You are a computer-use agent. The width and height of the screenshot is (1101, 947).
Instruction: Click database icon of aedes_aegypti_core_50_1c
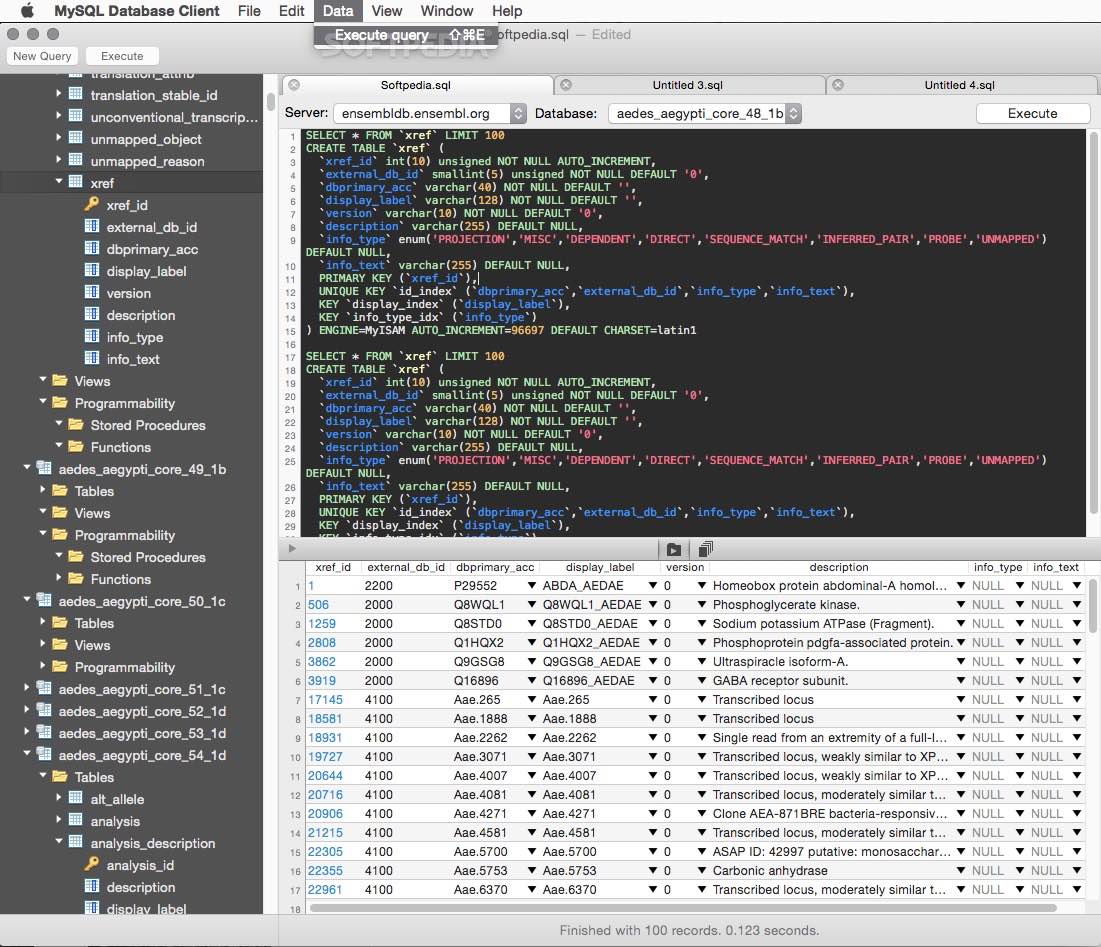[44, 600]
